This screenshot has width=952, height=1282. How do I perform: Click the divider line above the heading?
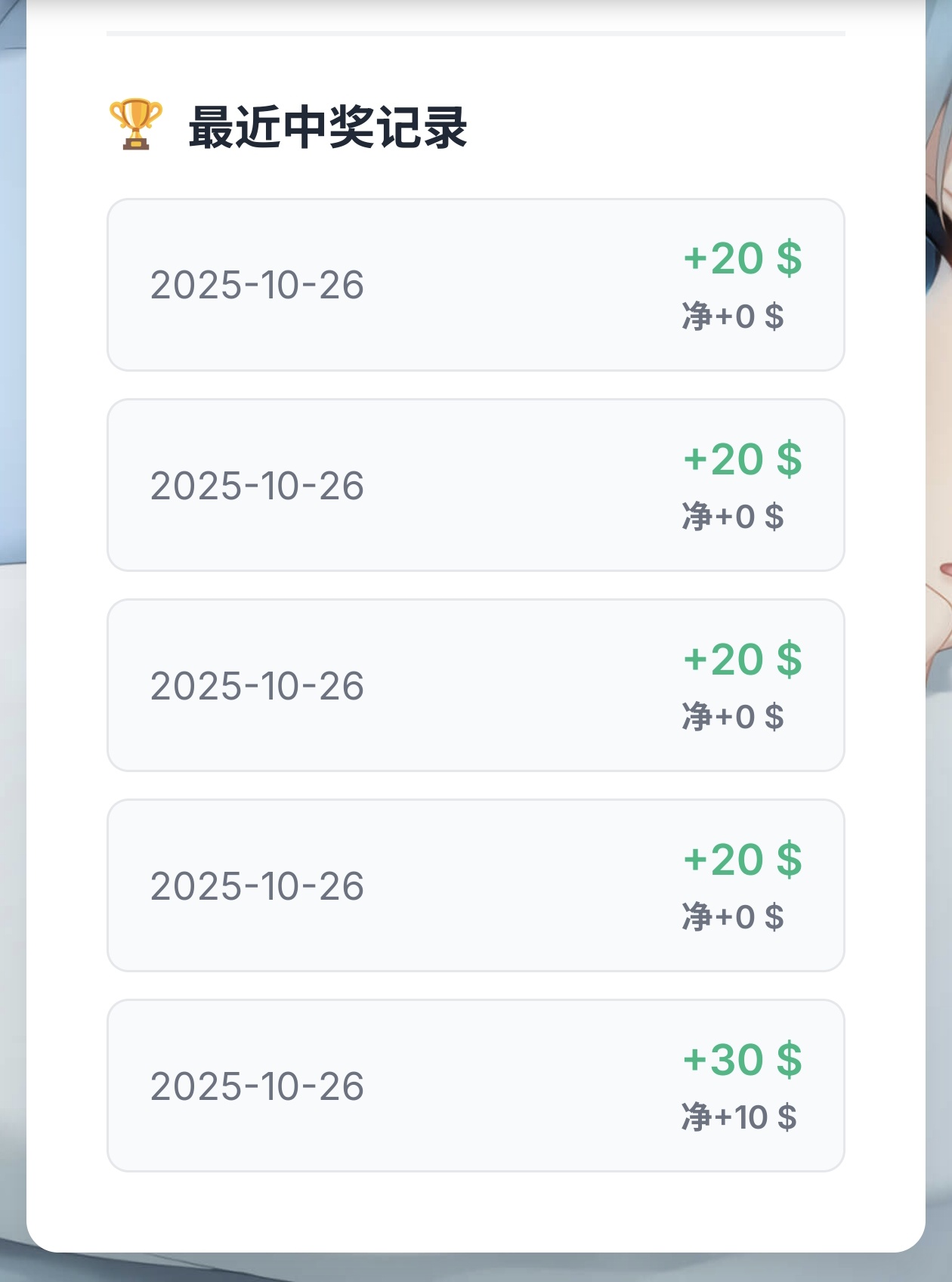pos(476,33)
